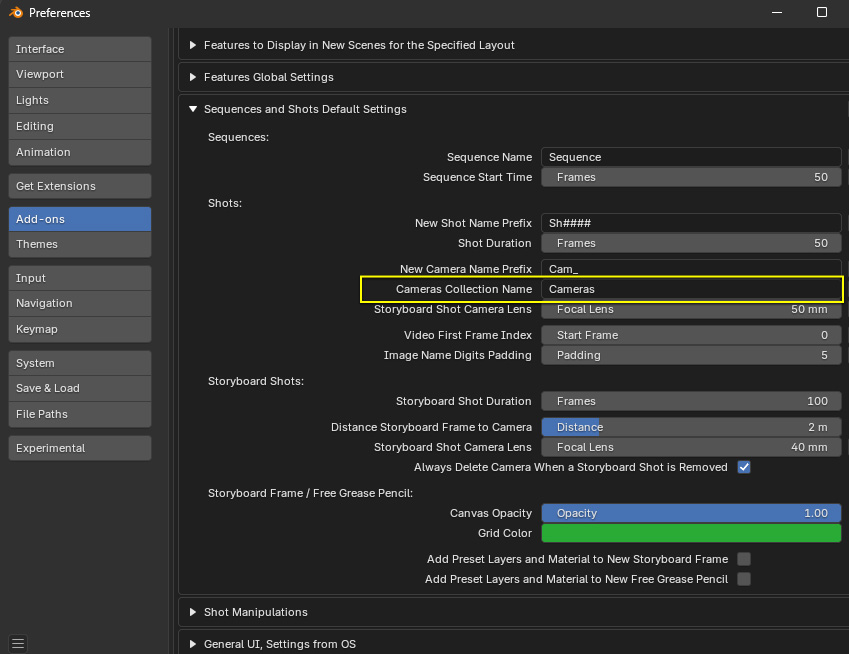Maximize the Preferences window
The image size is (849, 654).
tap(821, 12)
